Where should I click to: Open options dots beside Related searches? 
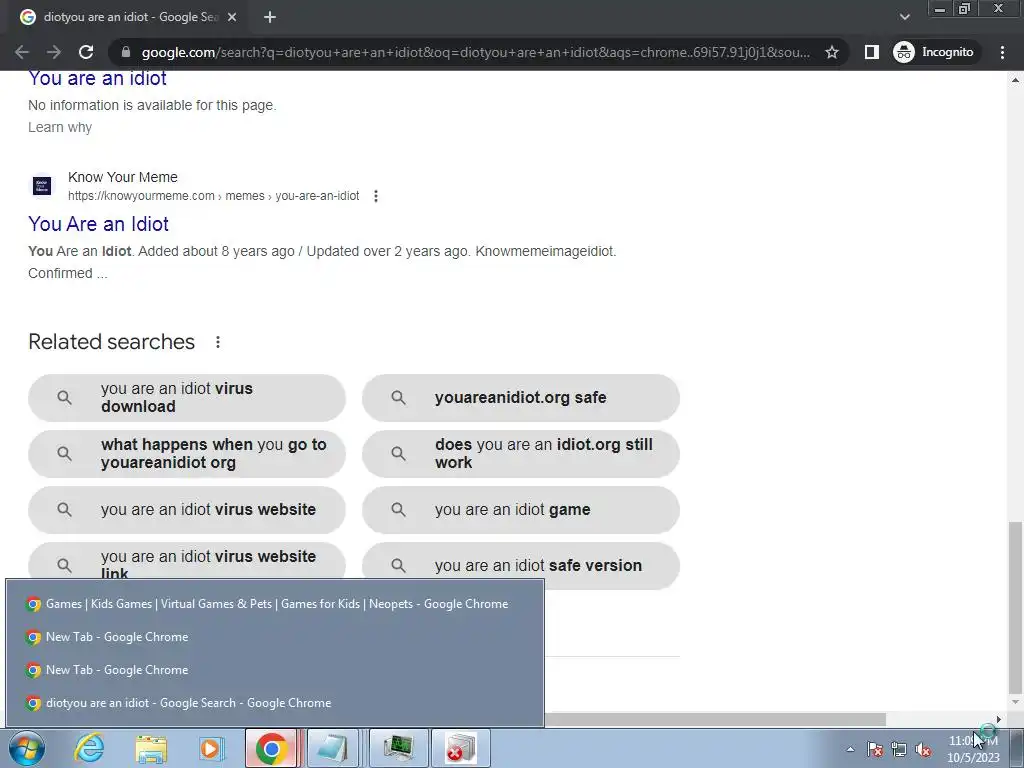tap(217, 342)
